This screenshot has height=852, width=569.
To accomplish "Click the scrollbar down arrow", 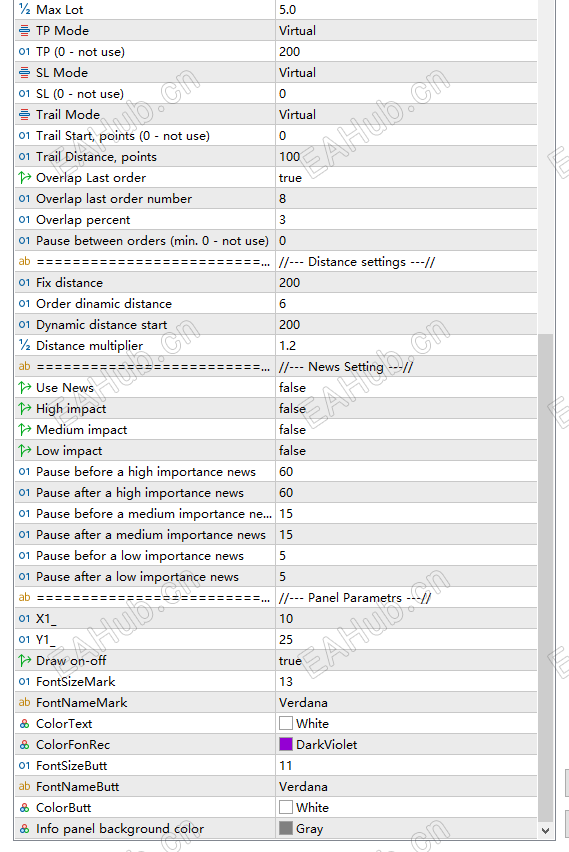I will (x=546, y=830).
